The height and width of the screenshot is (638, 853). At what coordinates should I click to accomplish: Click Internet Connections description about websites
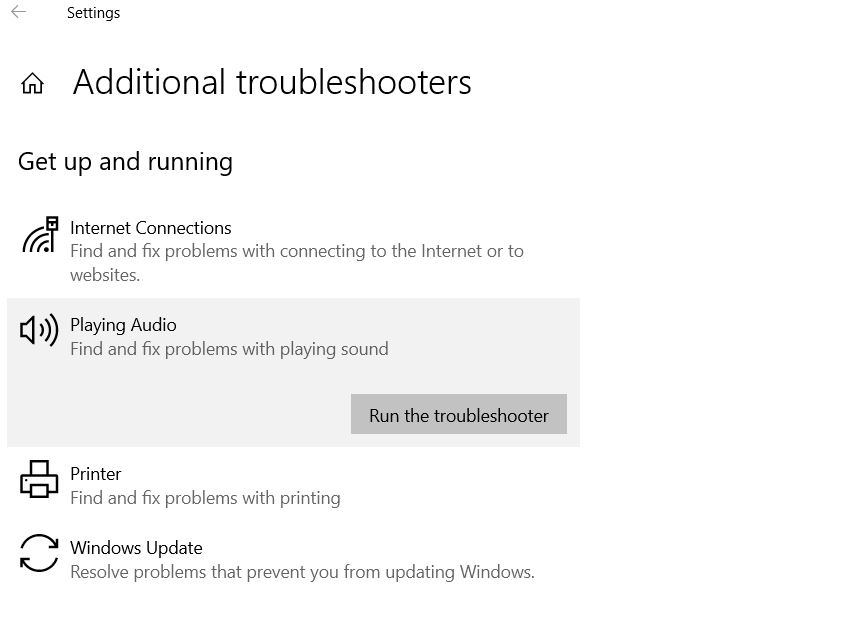[x=297, y=263]
